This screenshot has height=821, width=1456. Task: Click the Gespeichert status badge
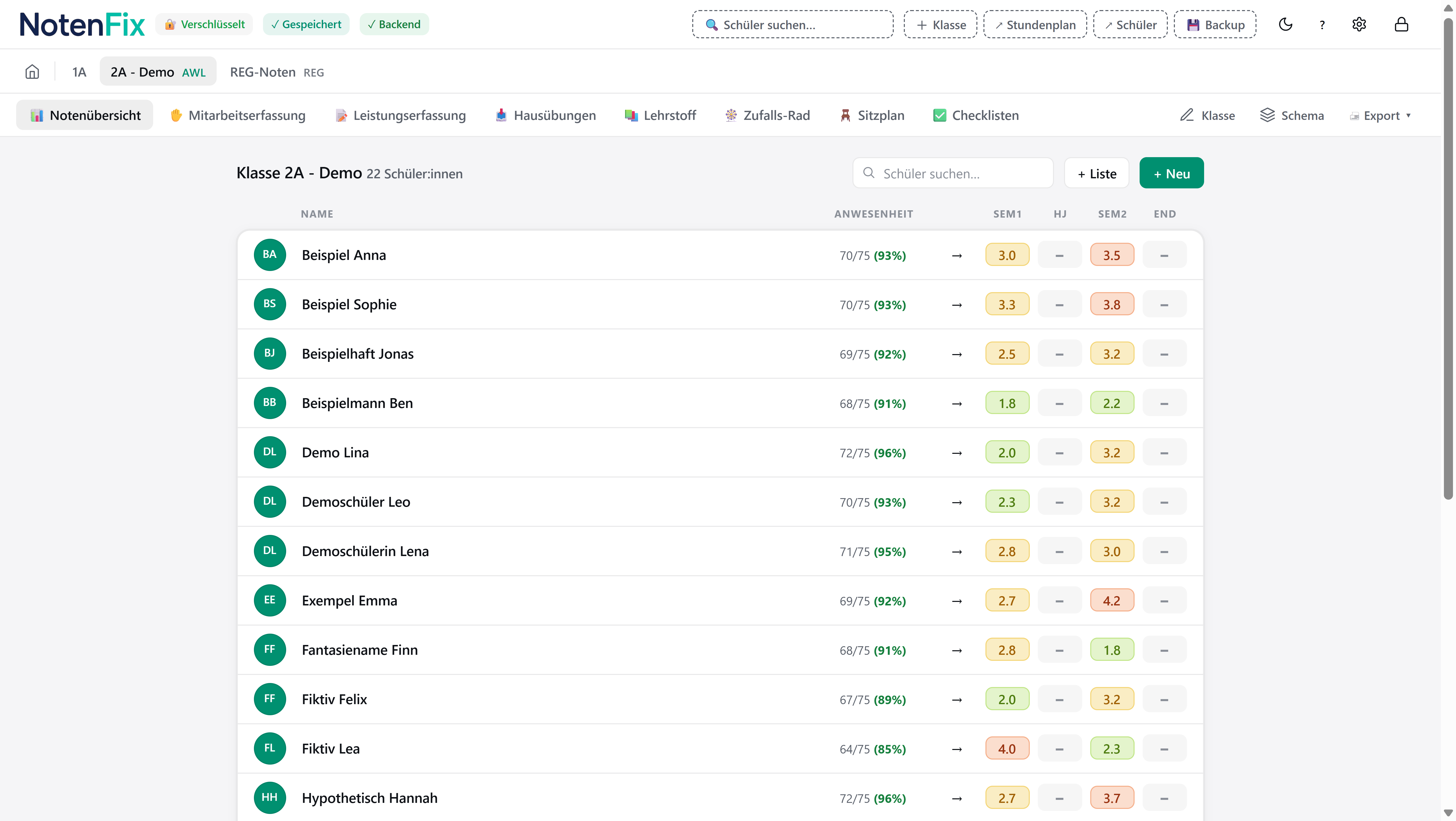click(x=306, y=24)
